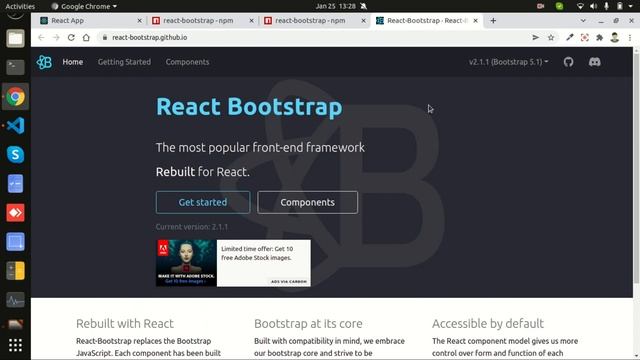Launch Files from the dock
Viewport: 640px width, 360px height.
(16, 39)
